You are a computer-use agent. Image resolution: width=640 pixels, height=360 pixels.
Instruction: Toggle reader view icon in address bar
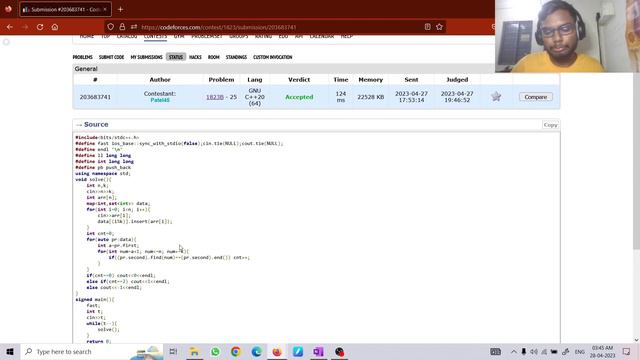tap(427, 27)
